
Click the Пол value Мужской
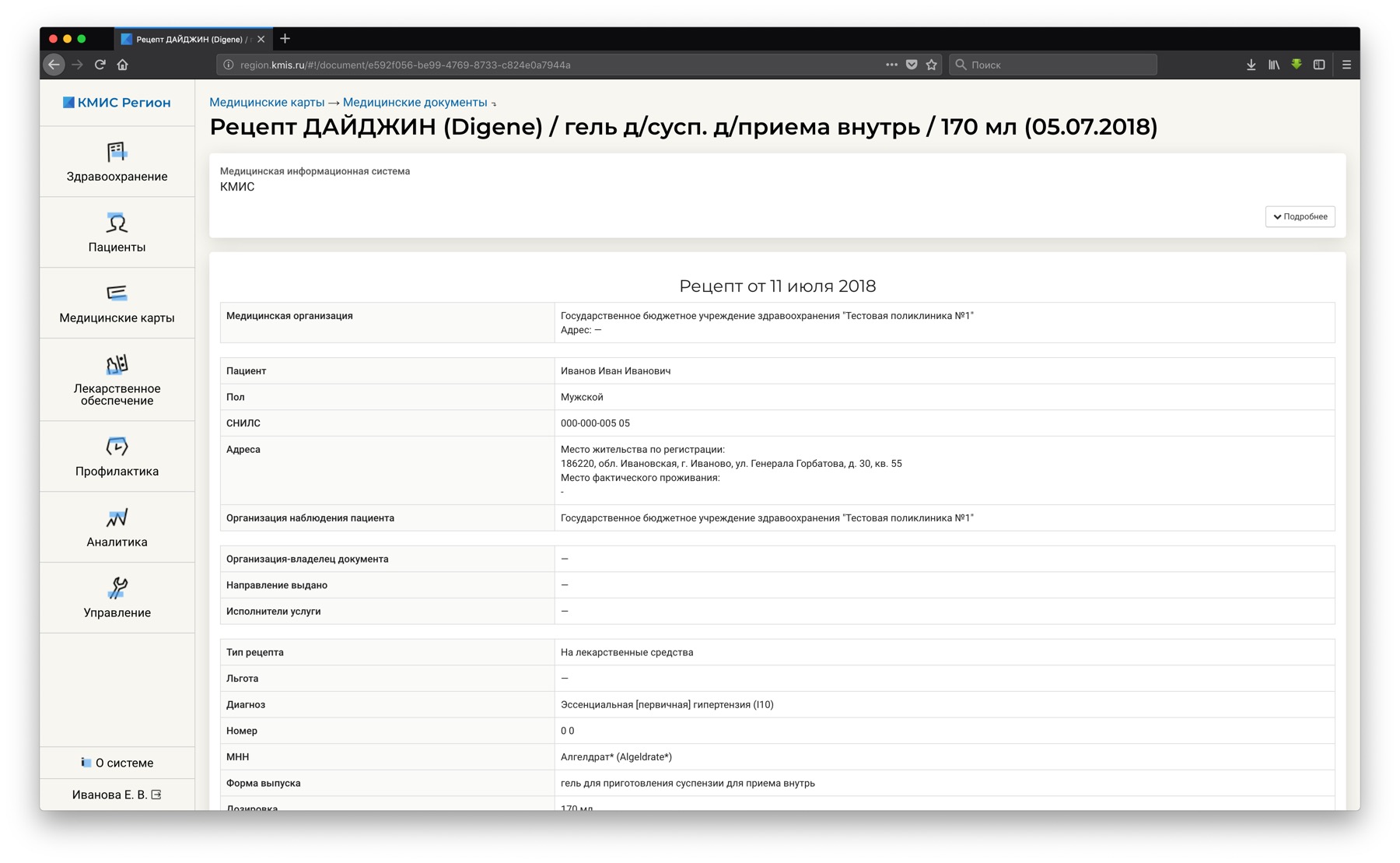point(582,398)
